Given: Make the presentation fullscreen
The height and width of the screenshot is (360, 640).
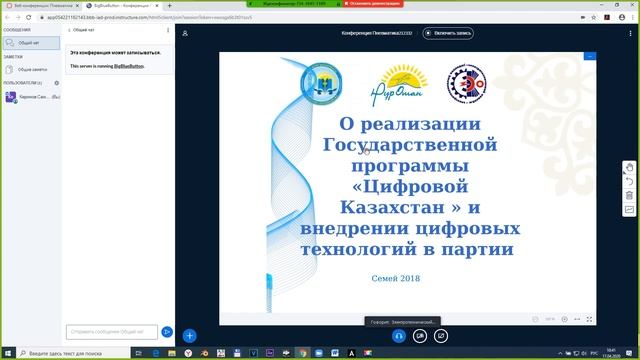Looking at the screenshot, I should [x=589, y=319].
